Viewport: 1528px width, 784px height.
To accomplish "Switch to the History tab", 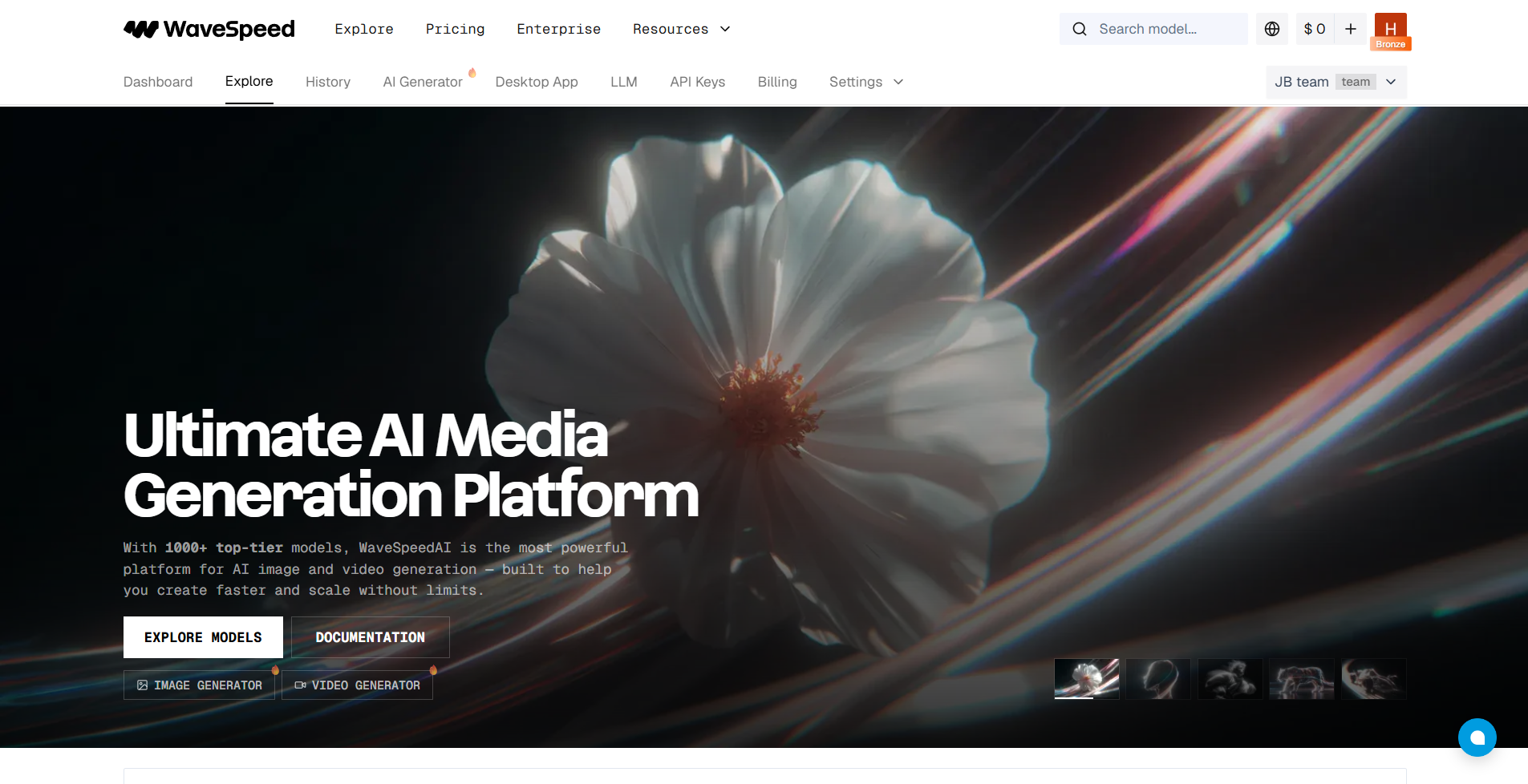I will click(x=327, y=82).
